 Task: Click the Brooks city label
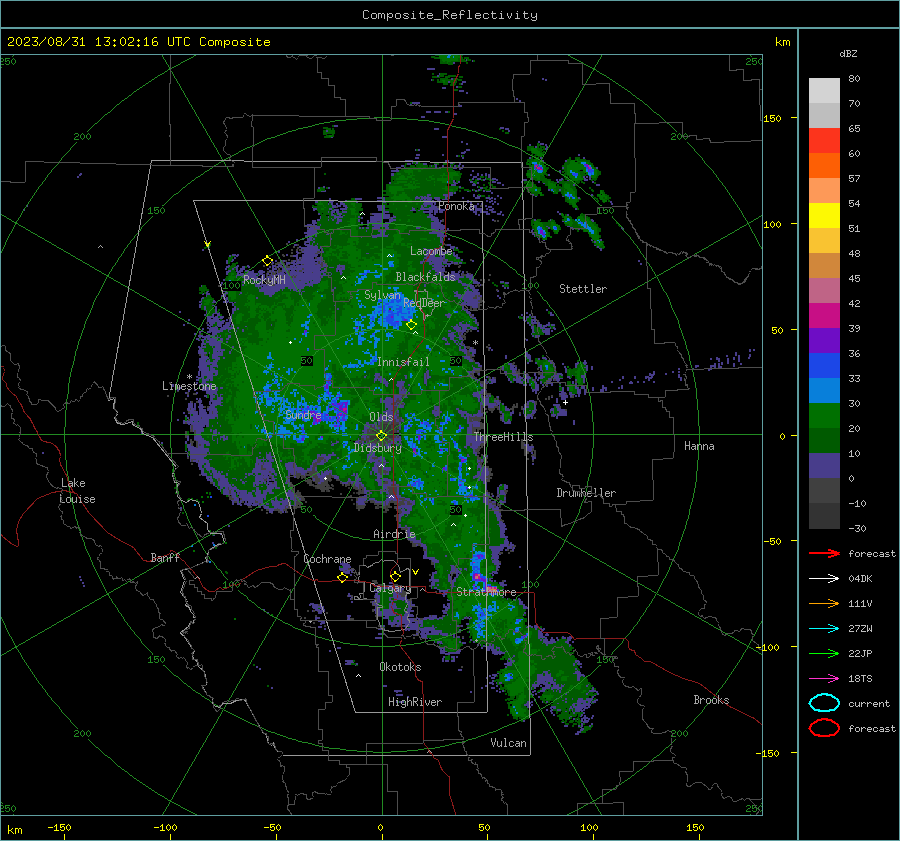pyautogui.click(x=711, y=700)
